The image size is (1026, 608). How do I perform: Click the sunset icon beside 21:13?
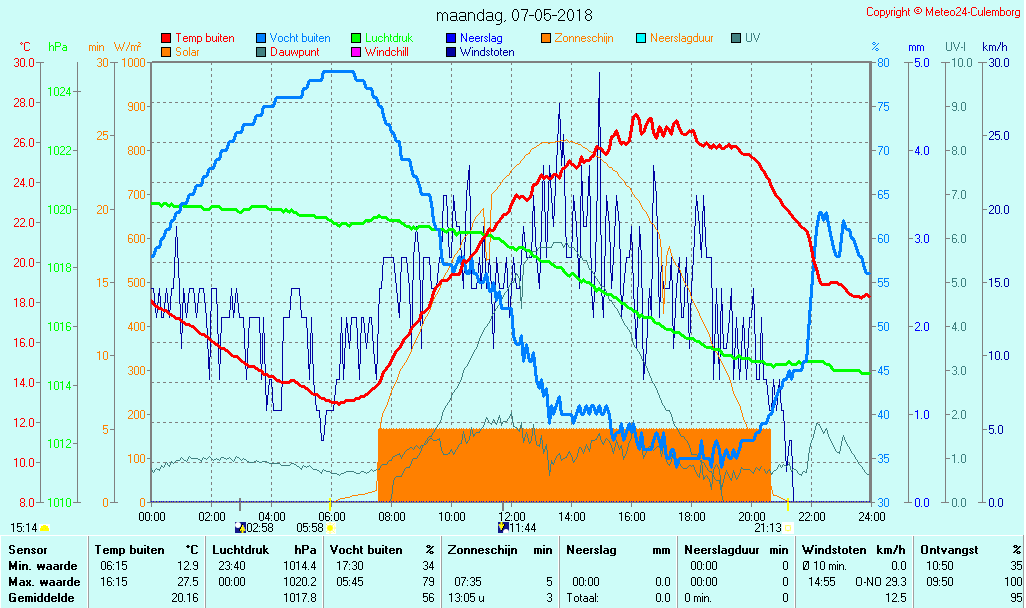[789, 527]
